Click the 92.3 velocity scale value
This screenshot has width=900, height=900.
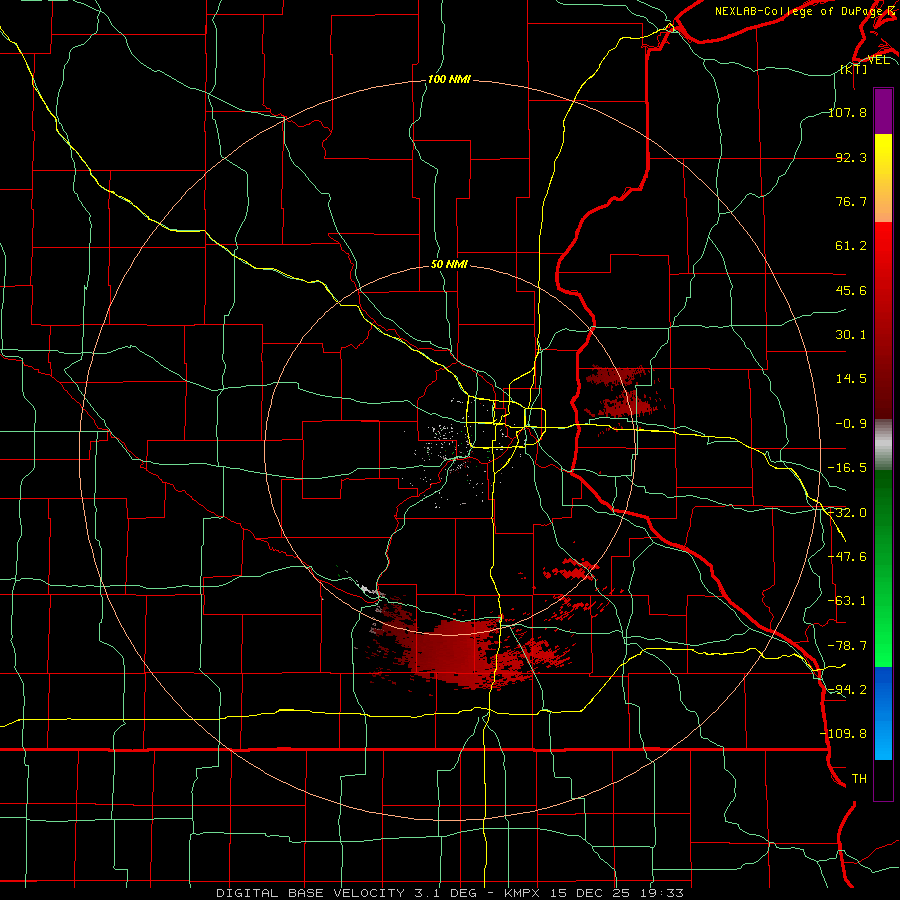tap(851, 157)
